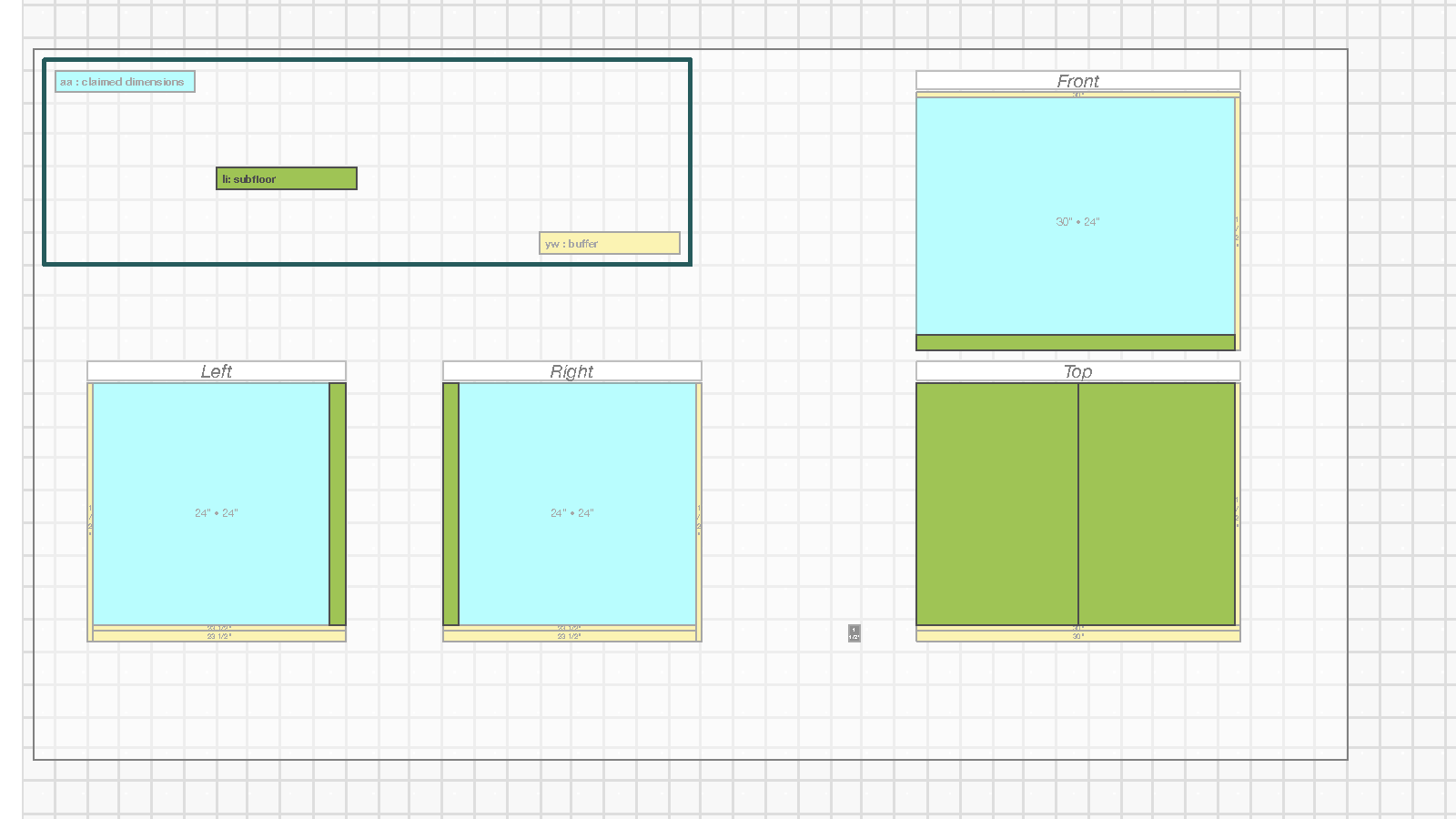
Task: Select the green subfloor strip in Right view
Action: 451,504
